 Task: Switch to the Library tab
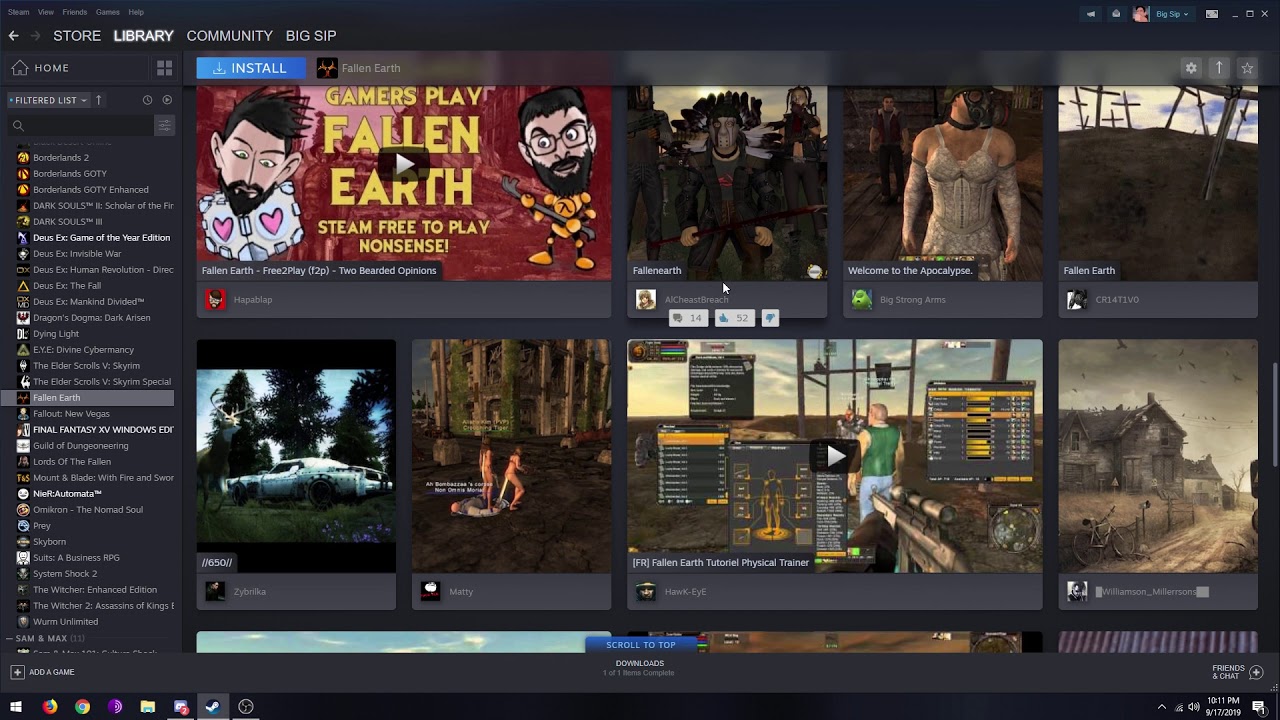pyautogui.click(x=143, y=35)
